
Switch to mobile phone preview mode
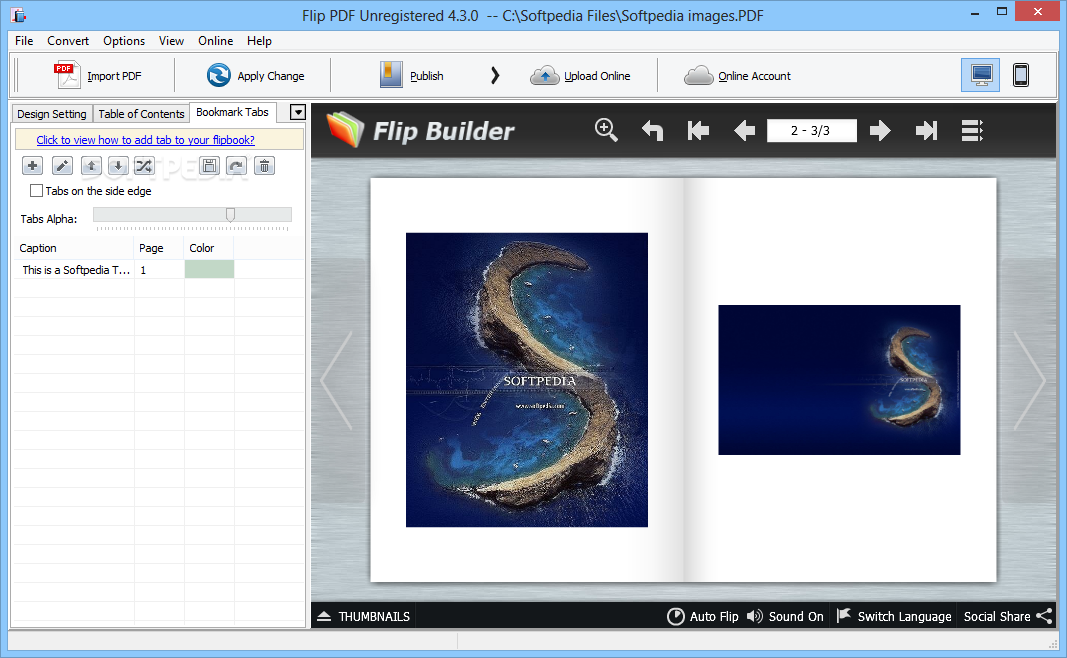pos(1020,75)
